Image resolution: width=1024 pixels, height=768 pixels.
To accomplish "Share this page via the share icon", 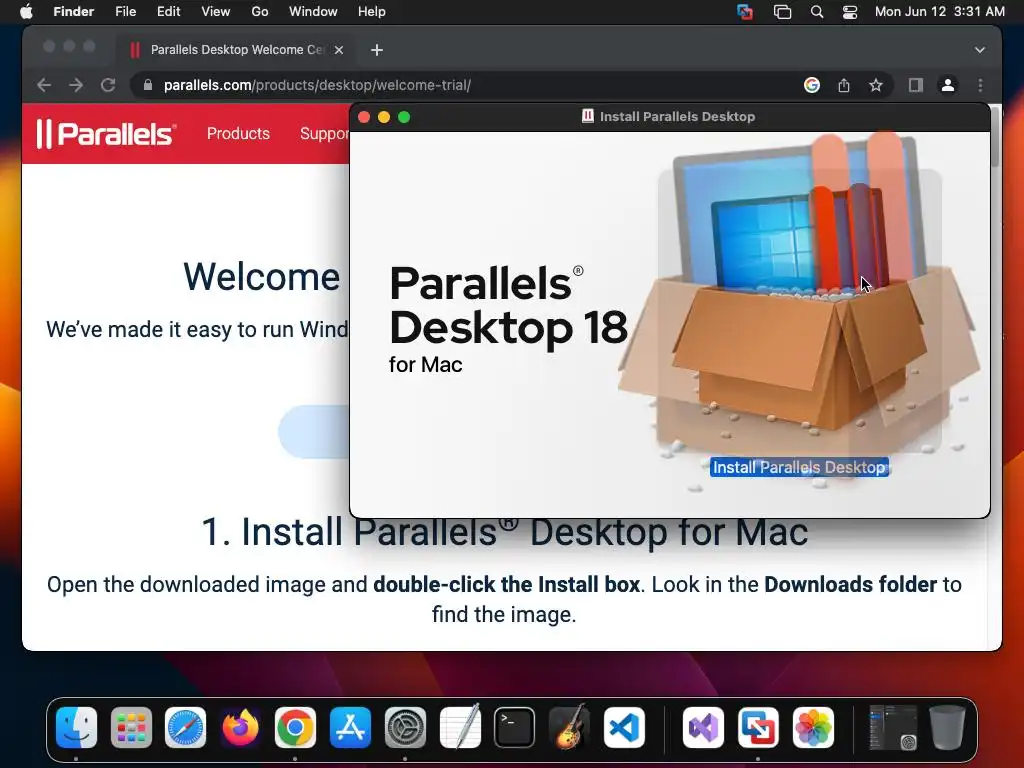I will pos(844,85).
